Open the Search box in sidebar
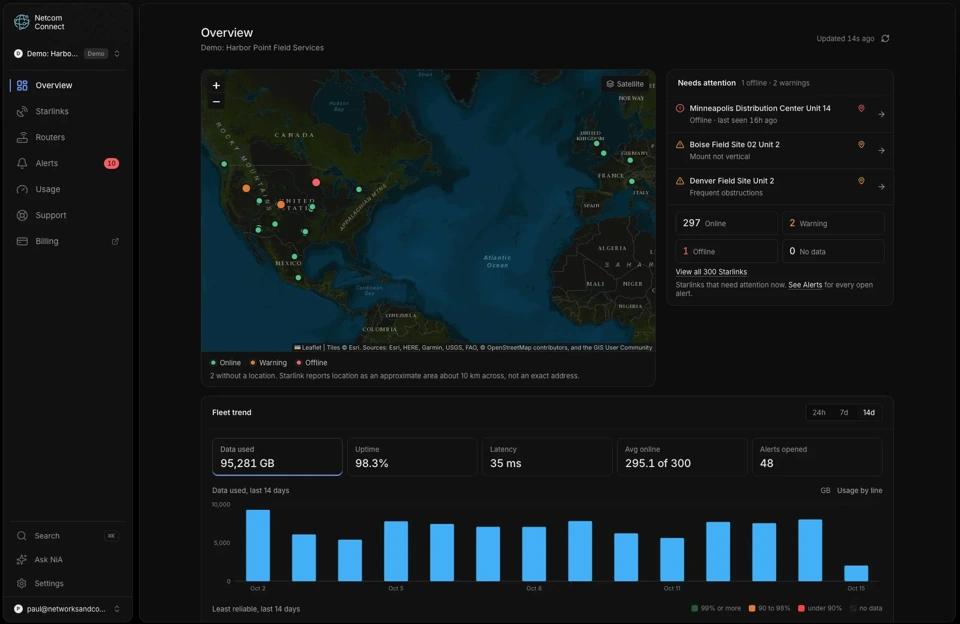Screen dimensions: 960x624 coord(67,536)
